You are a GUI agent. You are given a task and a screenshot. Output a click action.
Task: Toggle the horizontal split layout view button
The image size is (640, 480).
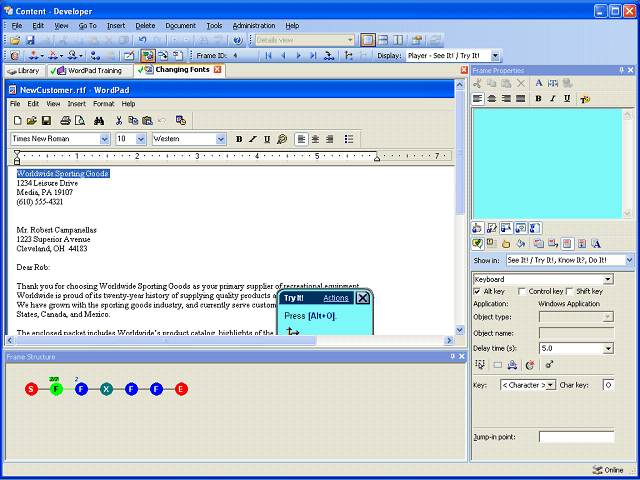pyautogui.click(x=383, y=40)
